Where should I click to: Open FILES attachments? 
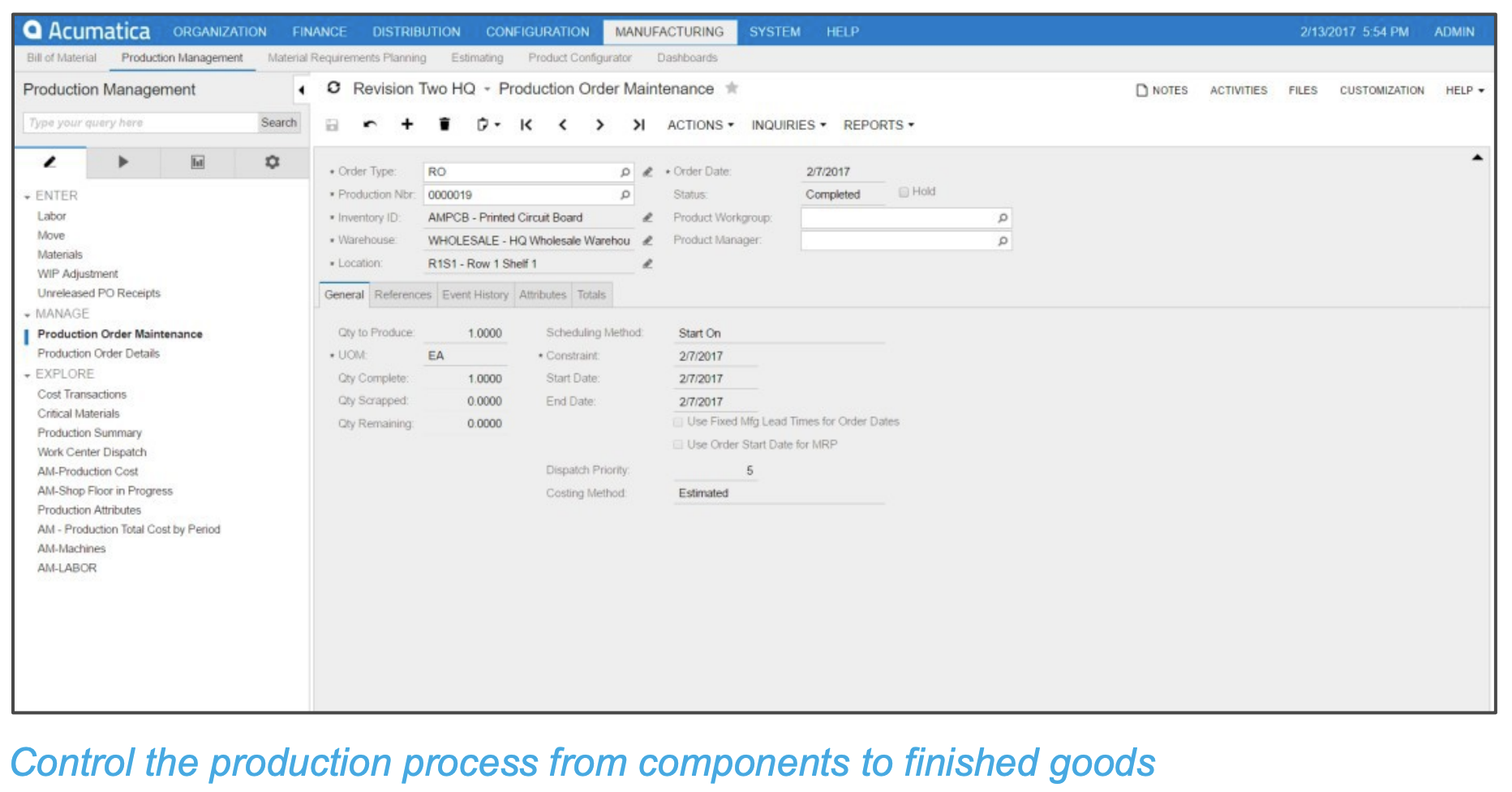[x=1303, y=90]
